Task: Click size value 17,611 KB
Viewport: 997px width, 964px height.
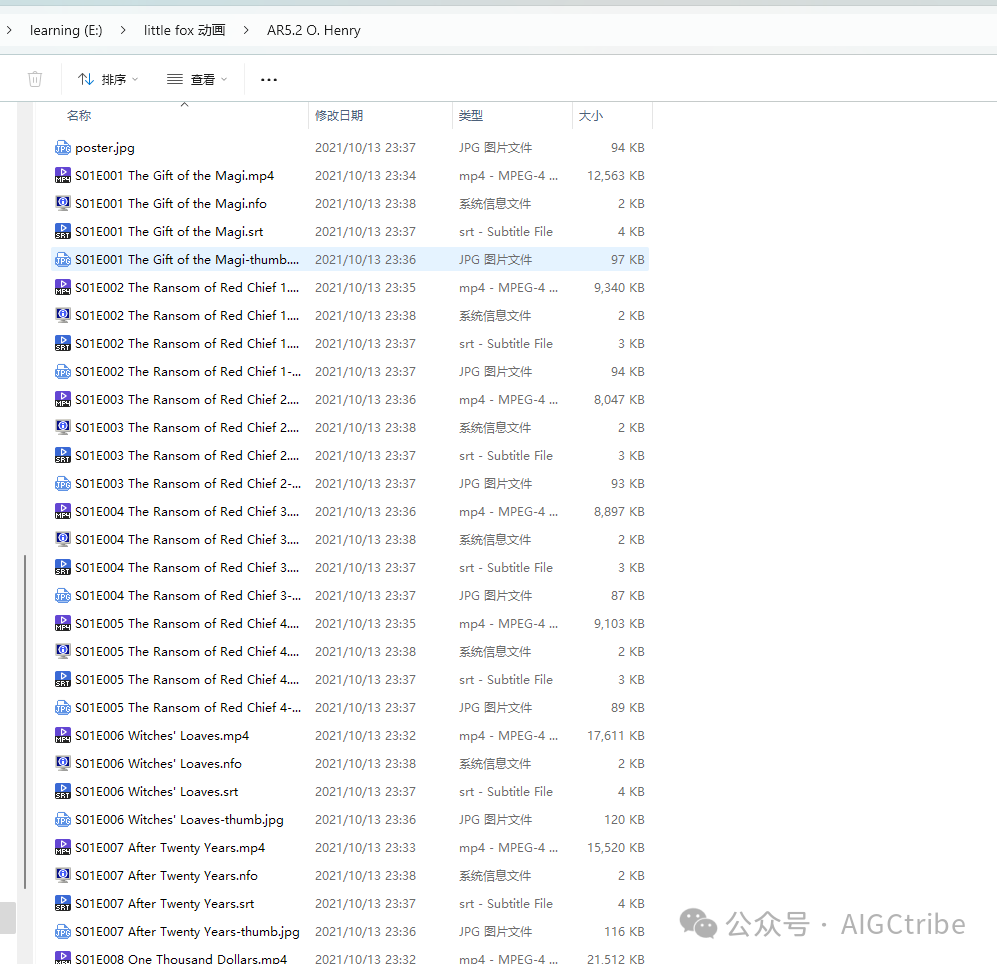Action: 615,735
